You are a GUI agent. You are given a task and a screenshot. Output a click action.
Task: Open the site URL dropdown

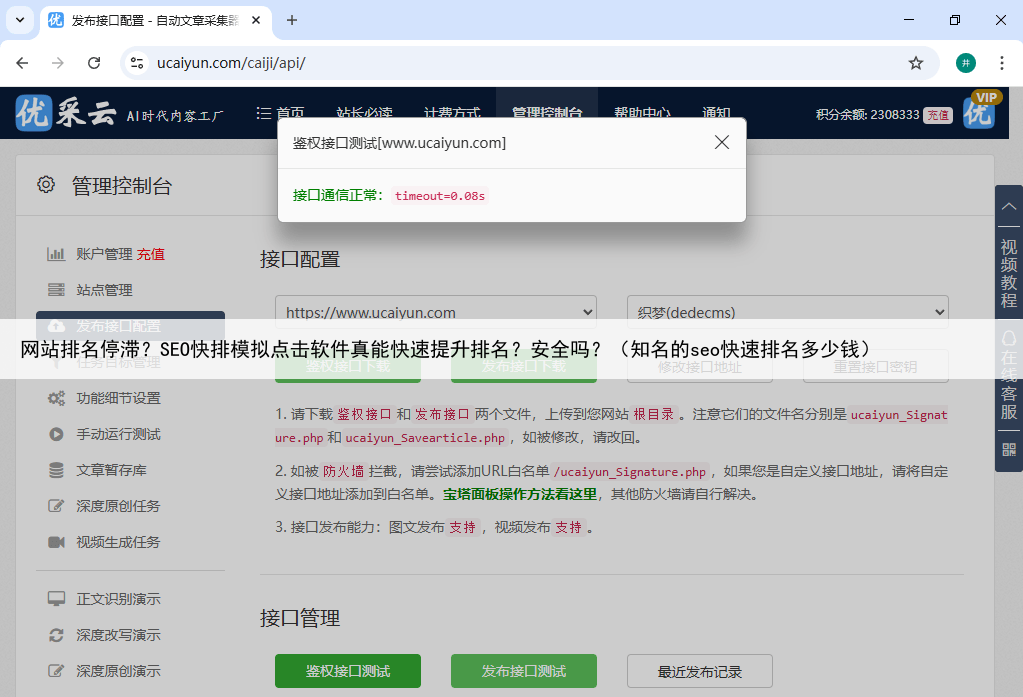click(435, 312)
